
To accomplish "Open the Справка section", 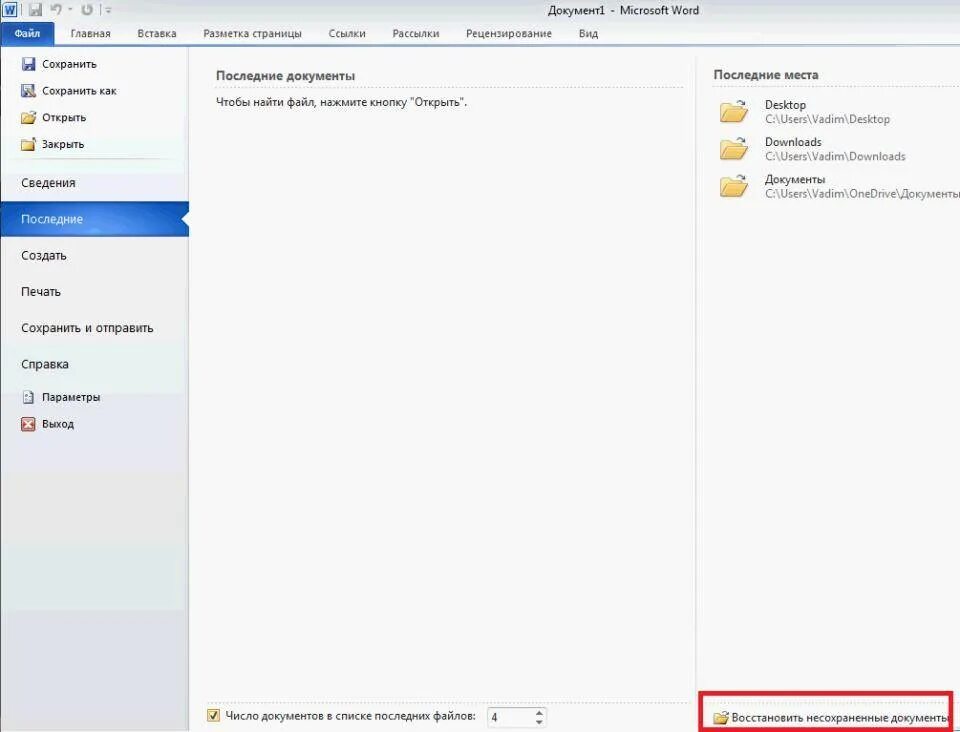I will [94, 364].
